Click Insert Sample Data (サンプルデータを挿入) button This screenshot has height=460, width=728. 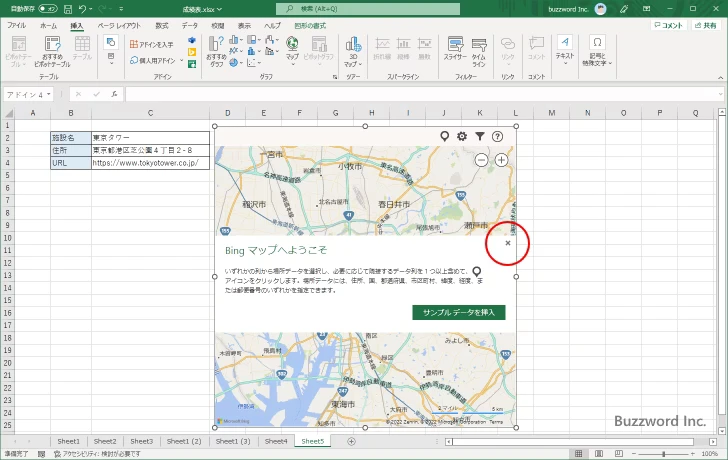pyautogui.click(x=459, y=312)
